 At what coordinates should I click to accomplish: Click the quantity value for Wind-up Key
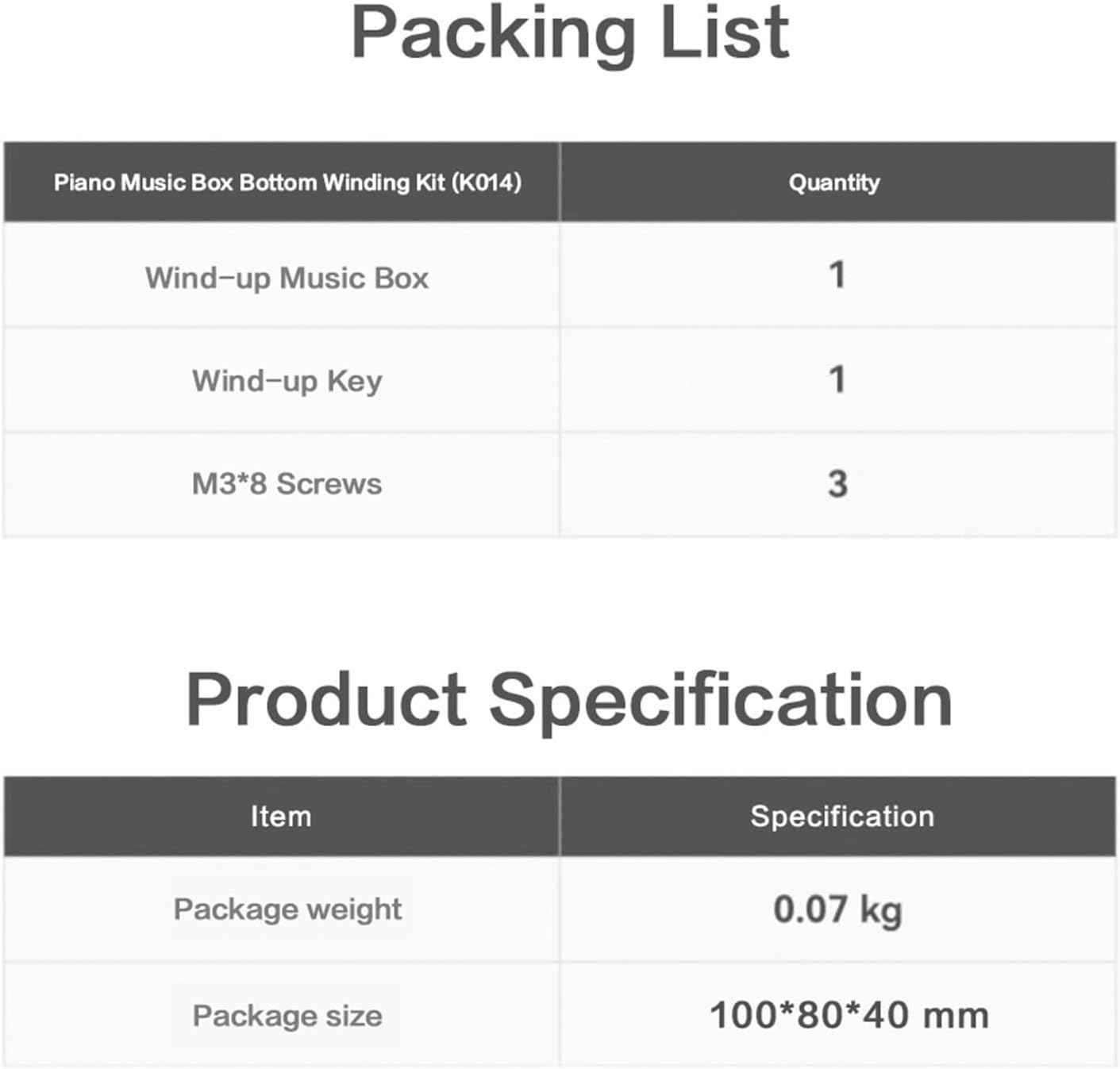click(x=837, y=379)
